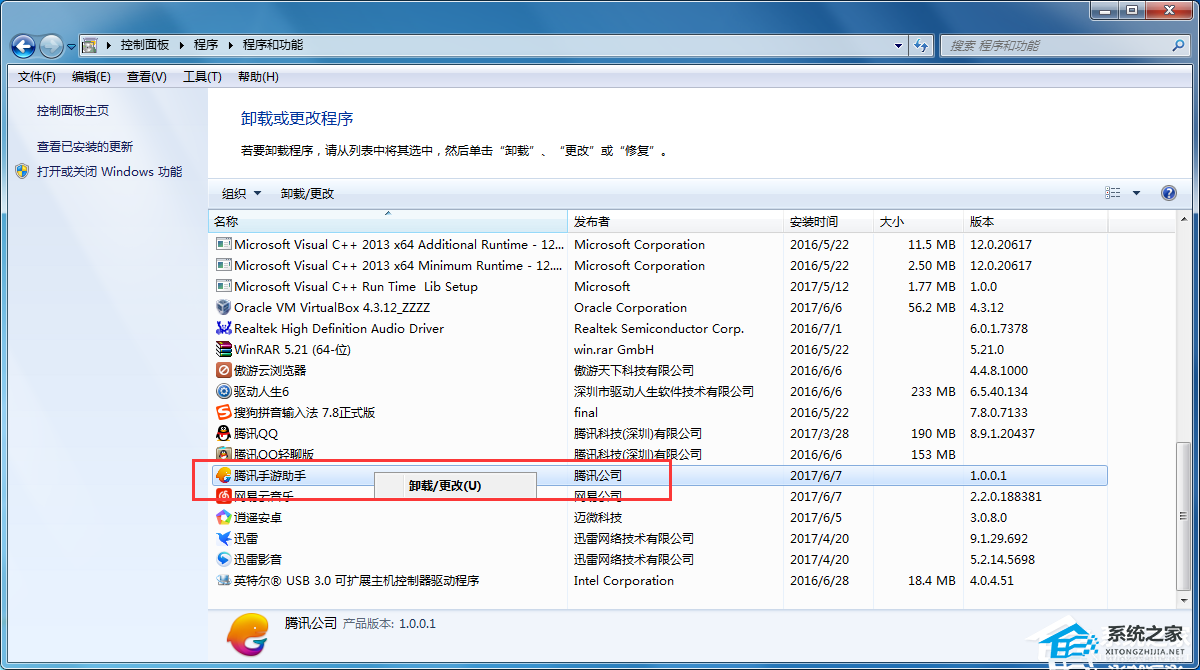Click the help question mark icon
The height and width of the screenshot is (670, 1200).
point(1168,194)
